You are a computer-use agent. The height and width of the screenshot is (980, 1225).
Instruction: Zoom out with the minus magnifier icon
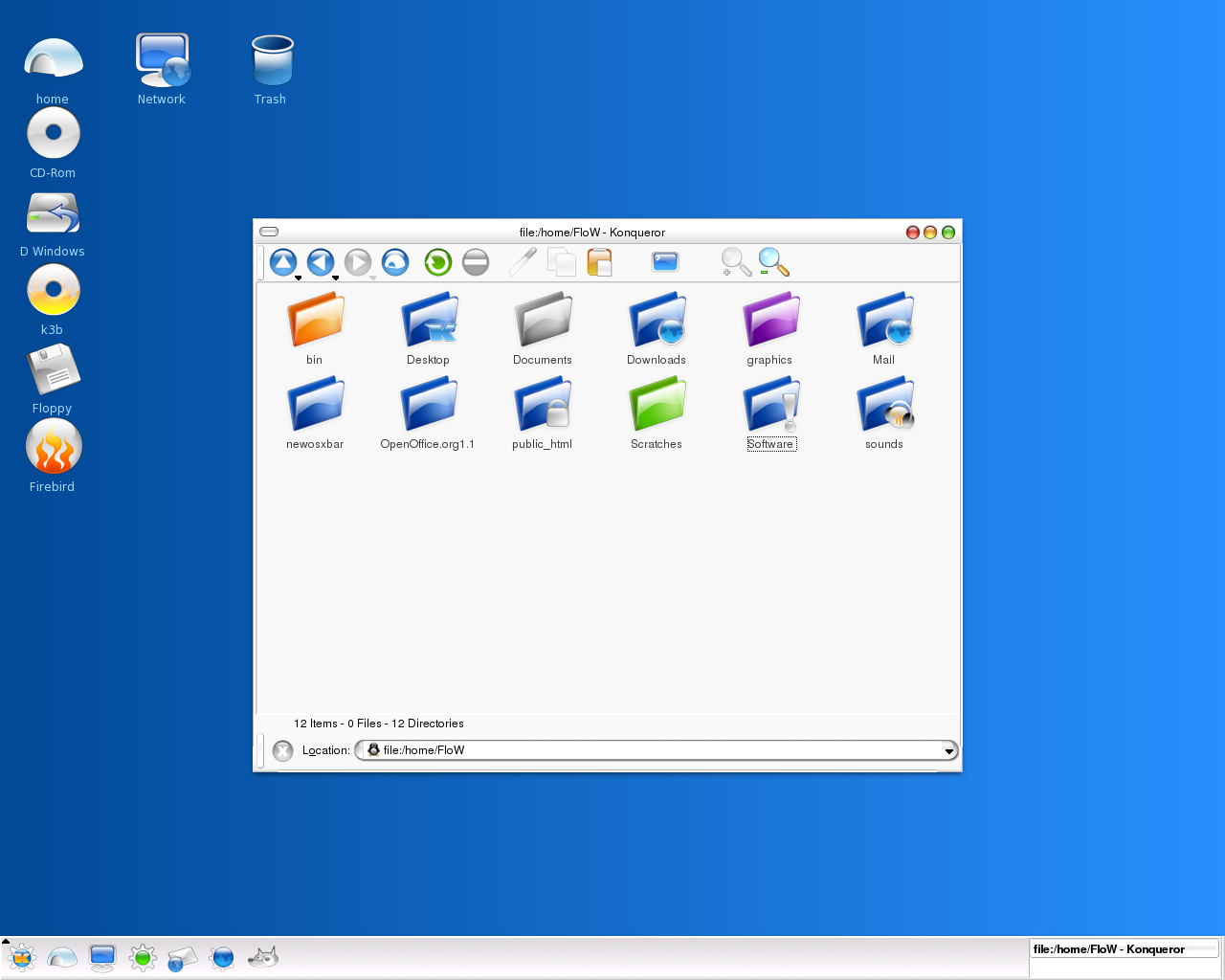(x=773, y=261)
